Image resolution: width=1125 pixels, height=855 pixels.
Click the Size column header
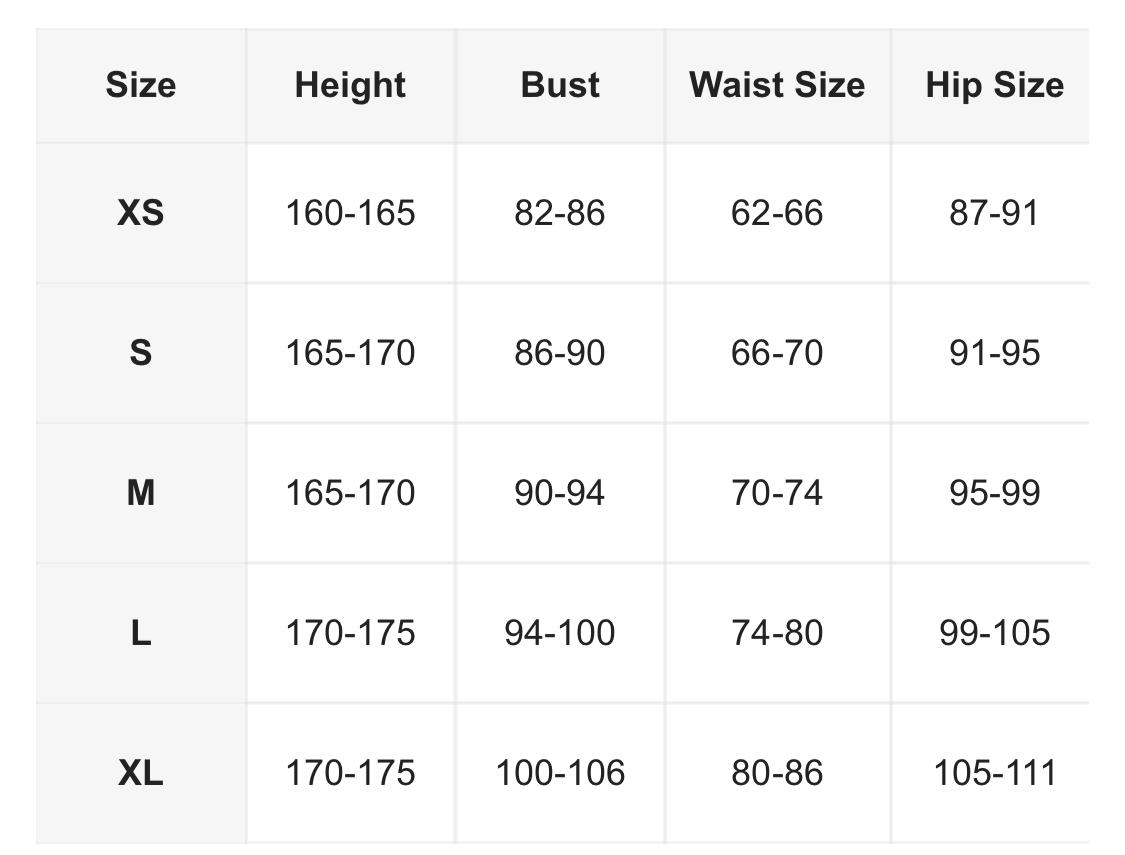(x=141, y=85)
